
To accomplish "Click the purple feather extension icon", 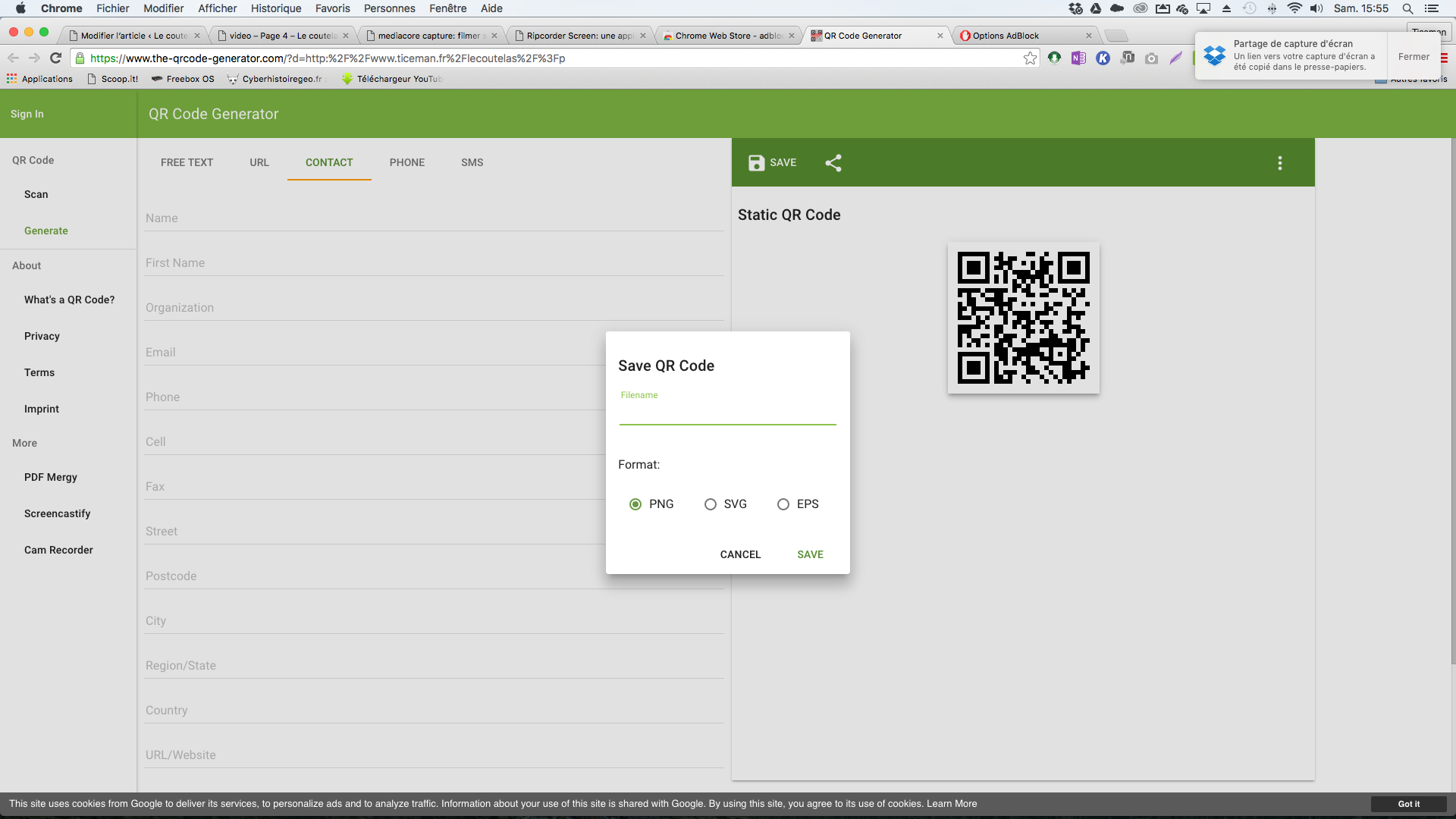I will coord(1175,58).
